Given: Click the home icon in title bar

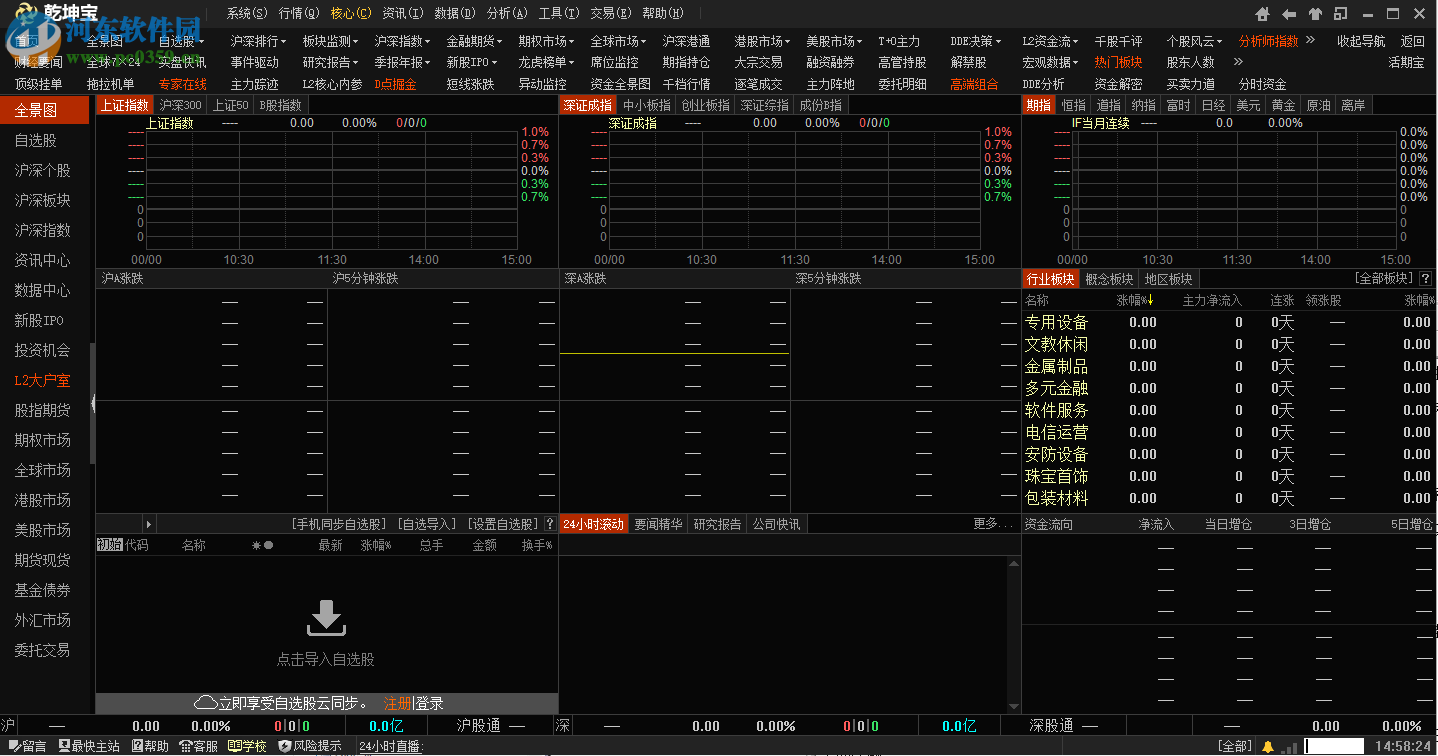Looking at the screenshot, I should pos(1261,13).
